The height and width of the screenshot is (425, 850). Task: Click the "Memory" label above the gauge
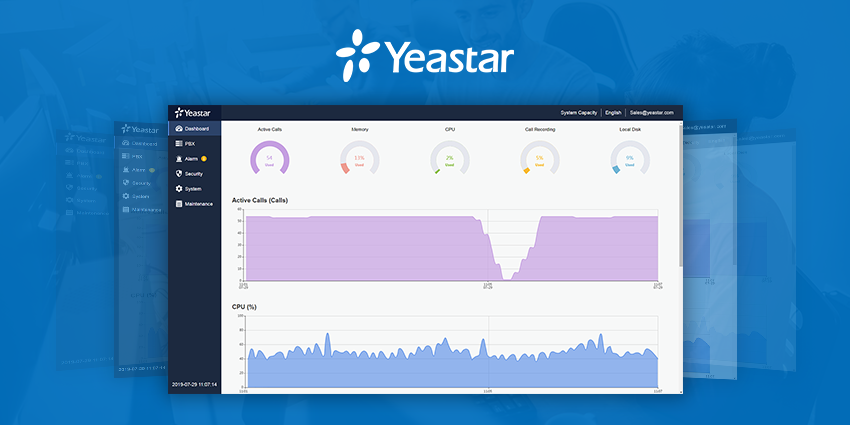[359, 130]
